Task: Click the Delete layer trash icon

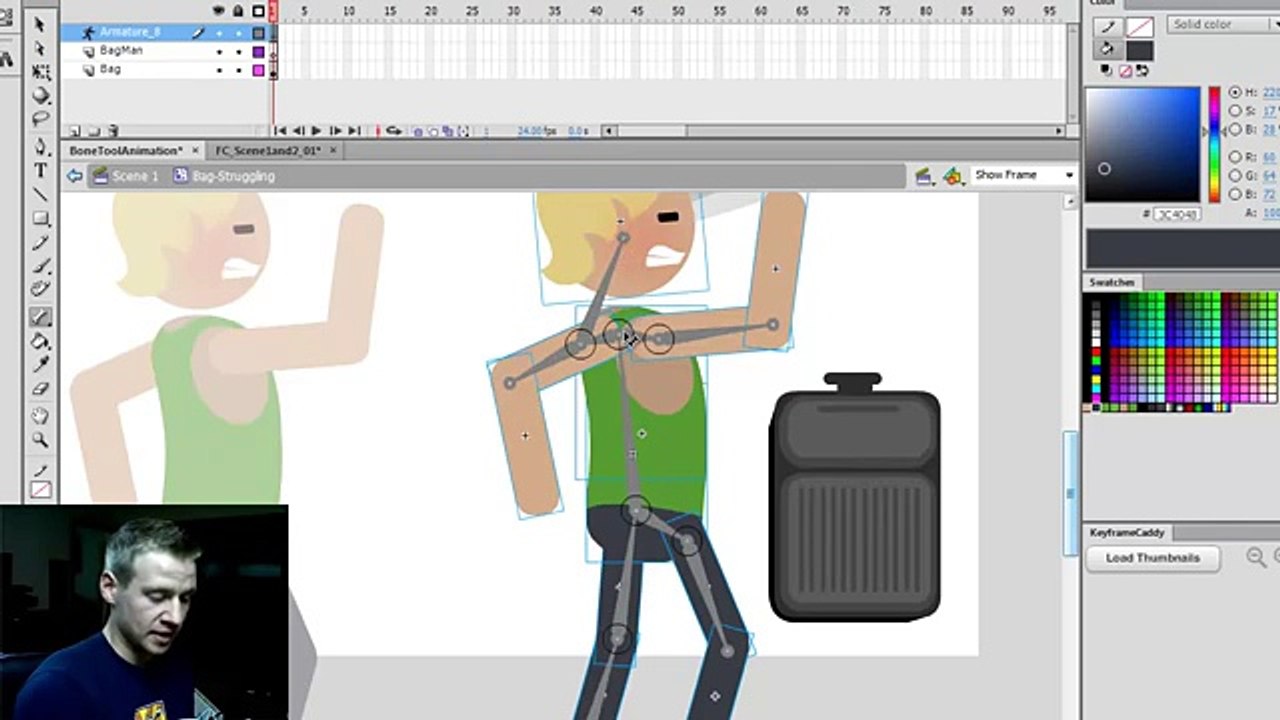Action: 113,131
